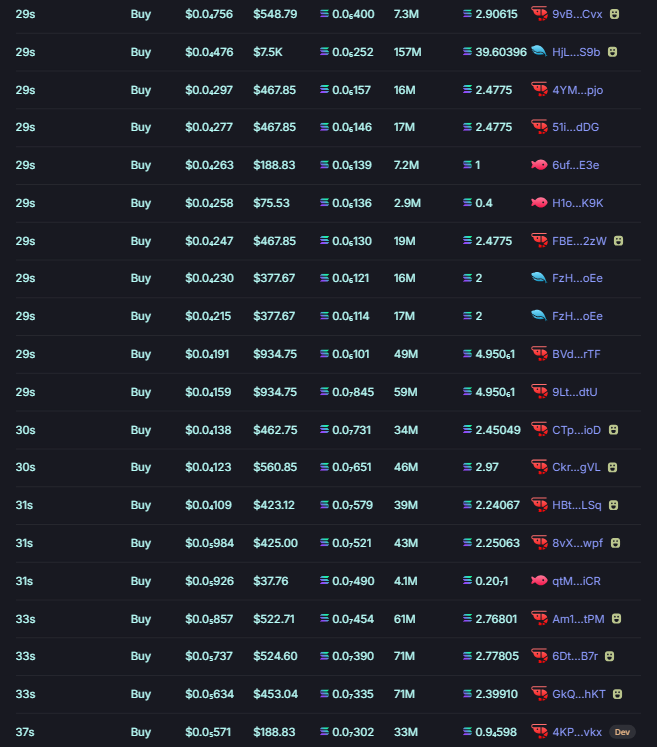Open wallet address 9Lt...dtU
The width and height of the screenshot is (657, 747).
575,392
